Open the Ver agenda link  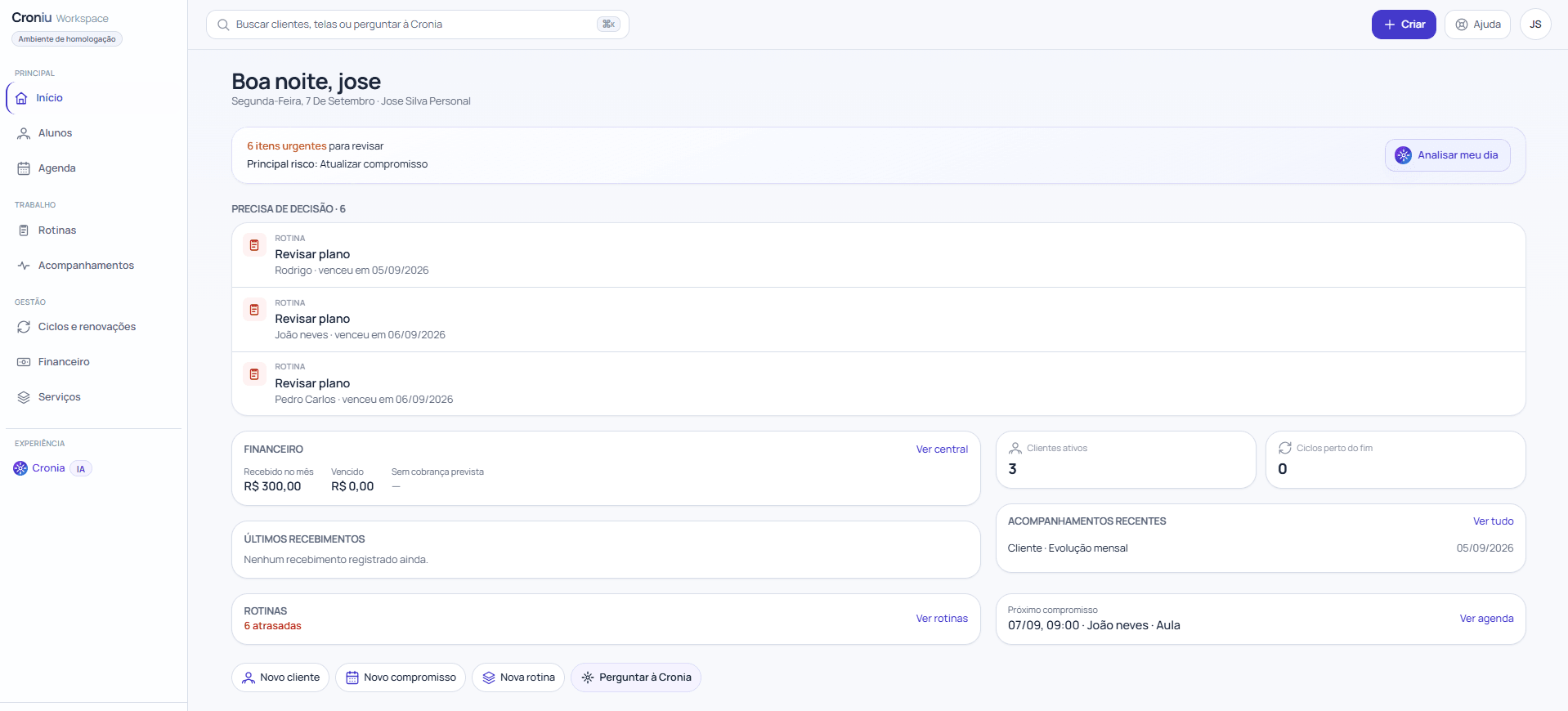[x=1486, y=619]
